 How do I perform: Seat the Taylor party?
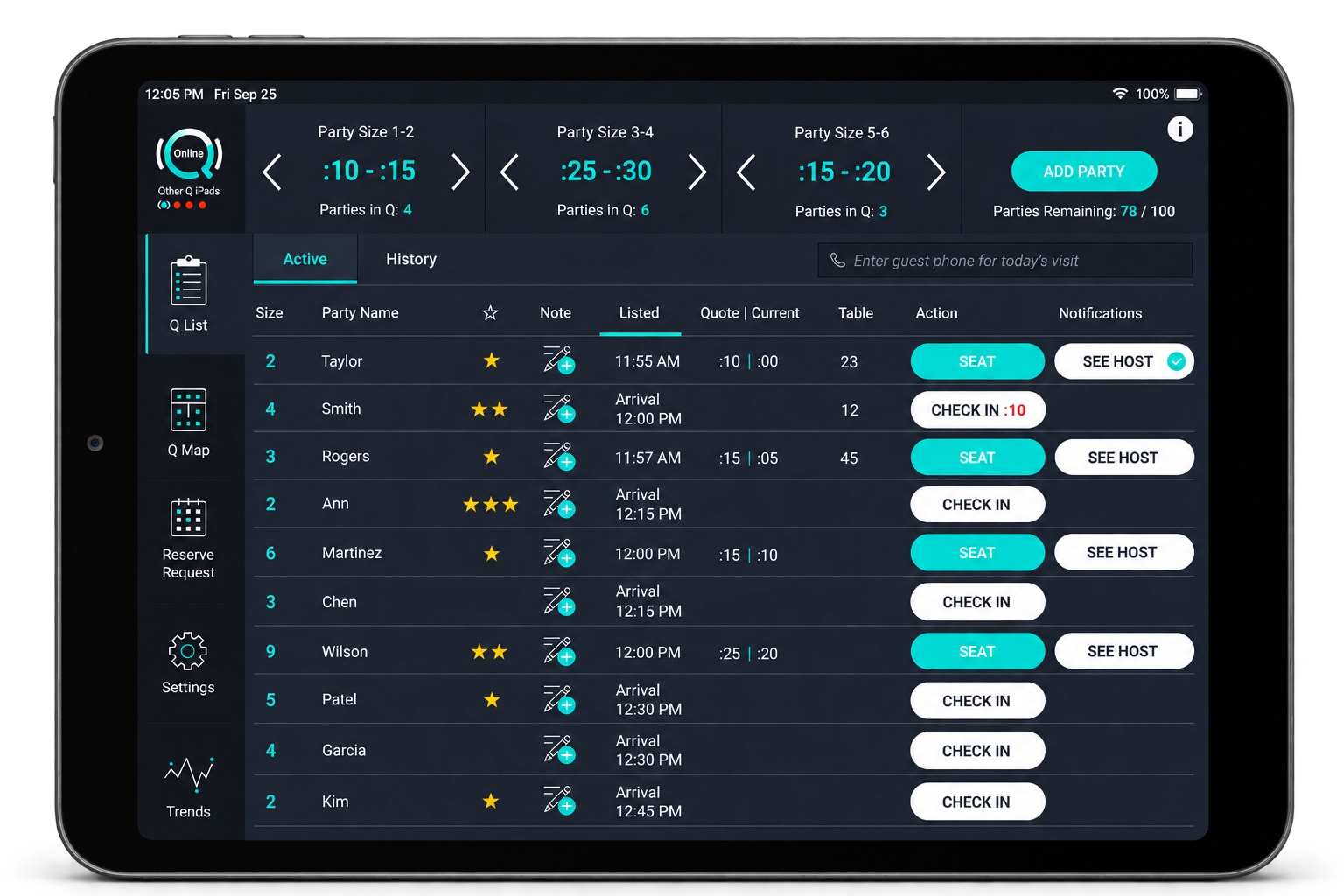(x=977, y=361)
